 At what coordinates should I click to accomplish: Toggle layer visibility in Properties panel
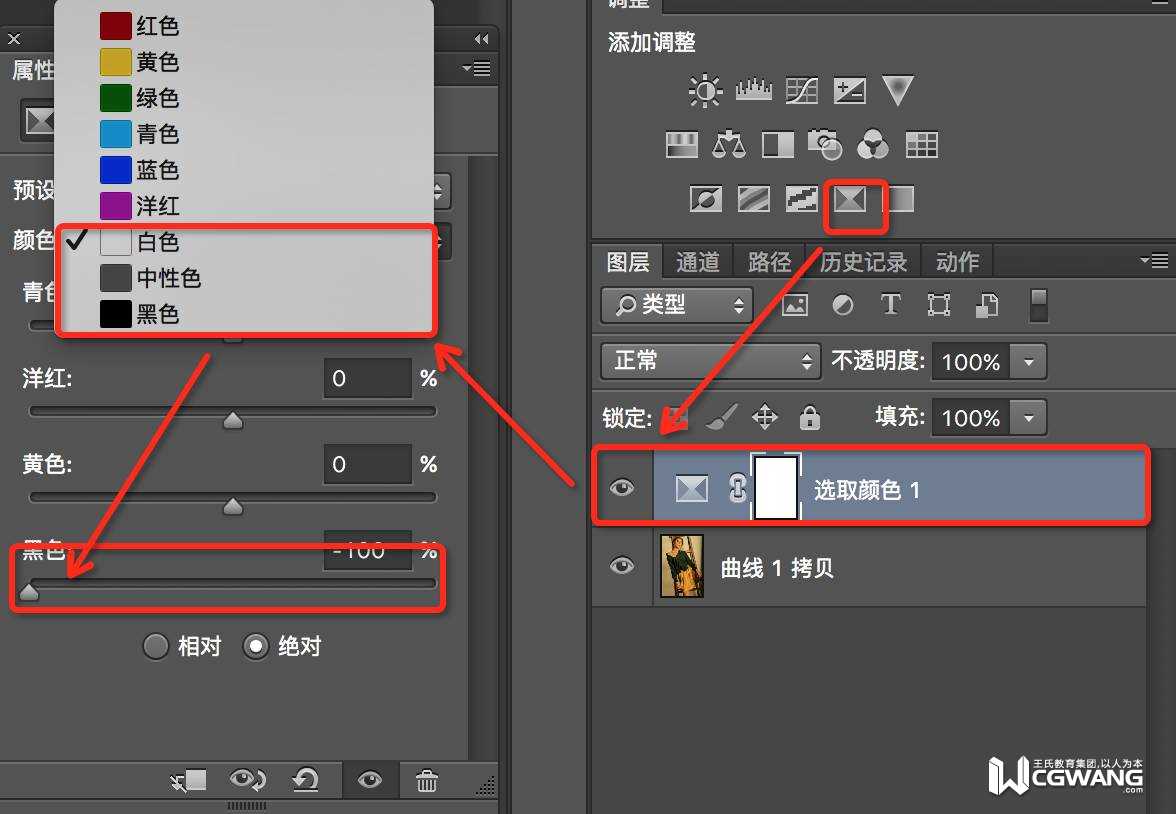(x=370, y=780)
